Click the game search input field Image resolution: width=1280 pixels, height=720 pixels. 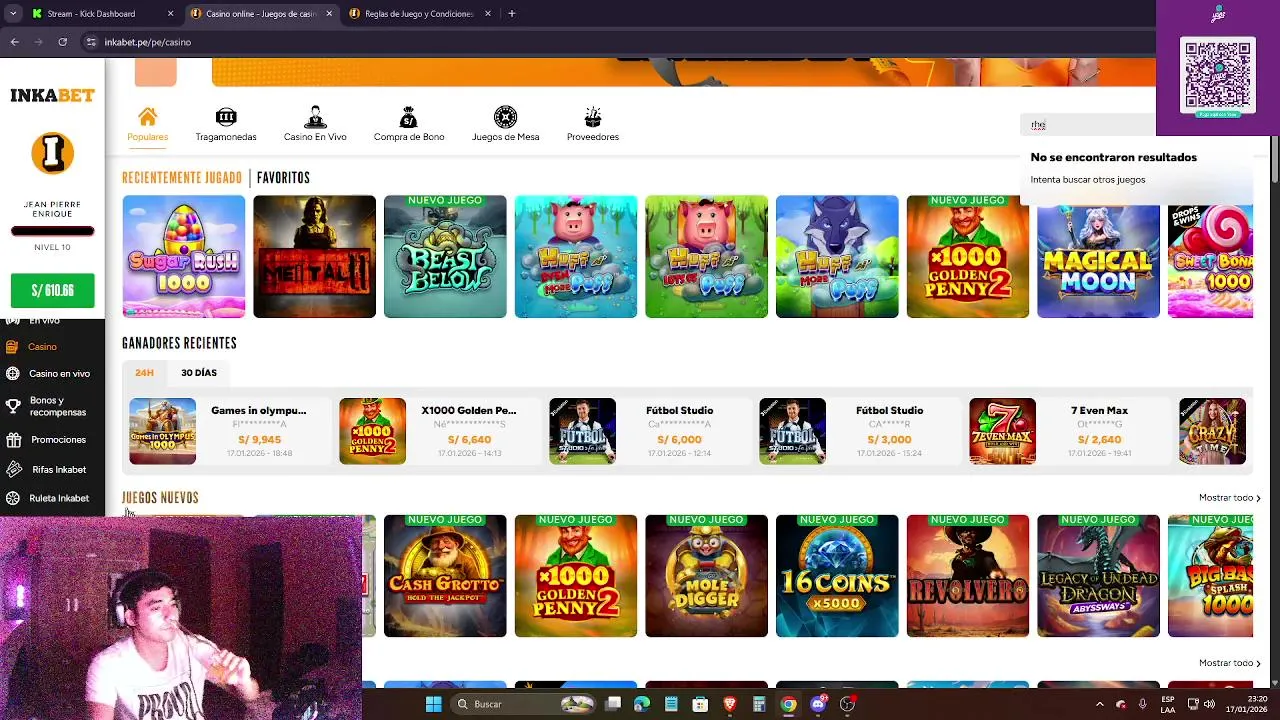1090,125
